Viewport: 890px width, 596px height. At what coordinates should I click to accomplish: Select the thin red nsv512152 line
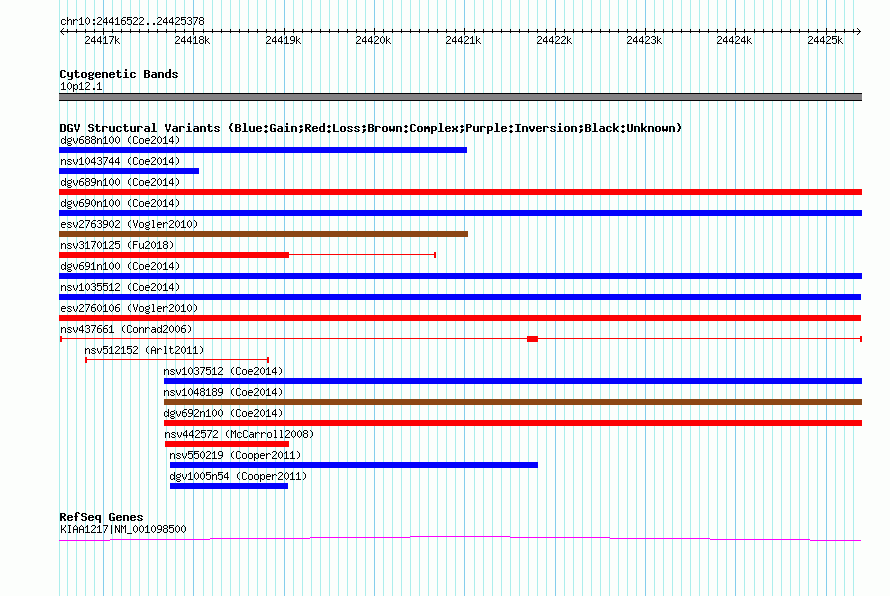tap(177, 360)
